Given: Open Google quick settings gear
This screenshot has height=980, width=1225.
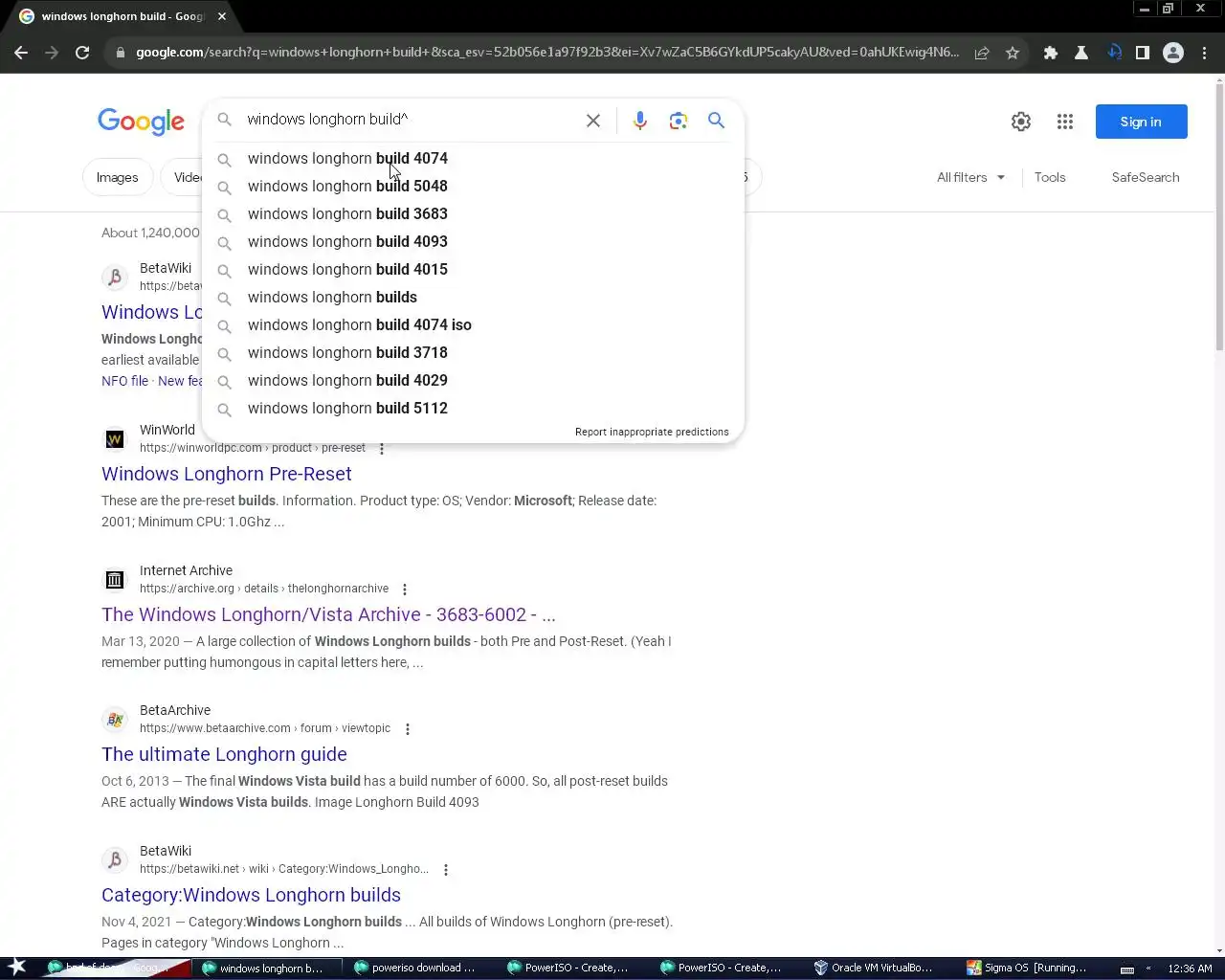Looking at the screenshot, I should pos(1021,122).
